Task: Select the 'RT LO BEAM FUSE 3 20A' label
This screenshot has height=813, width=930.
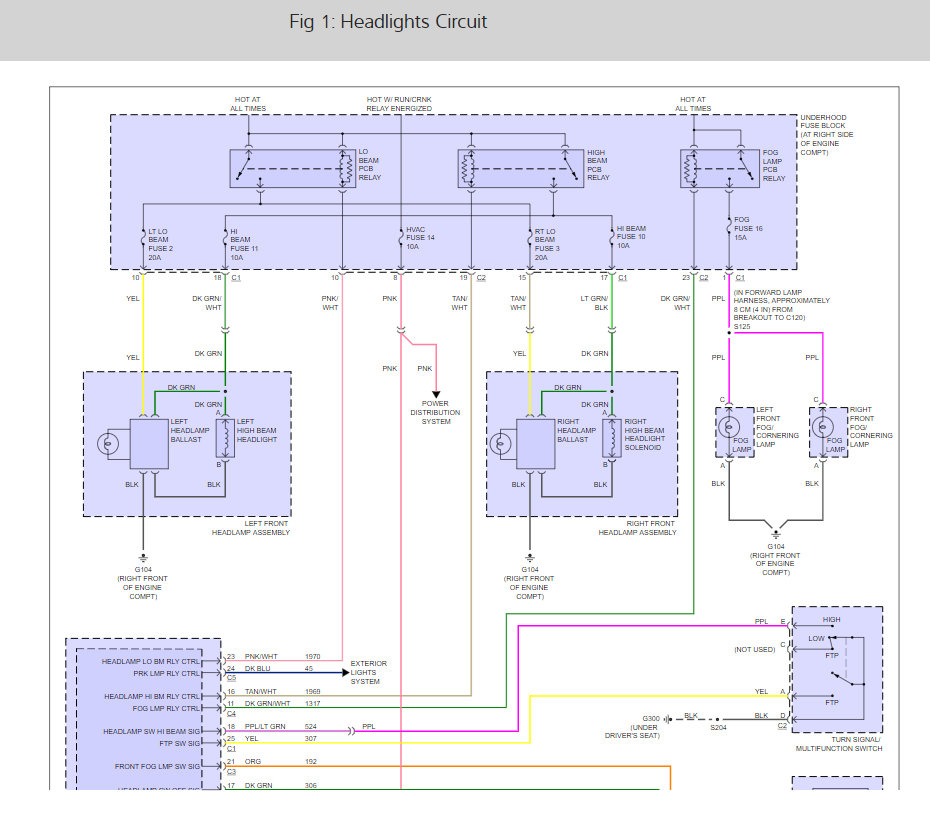Action: tap(547, 244)
